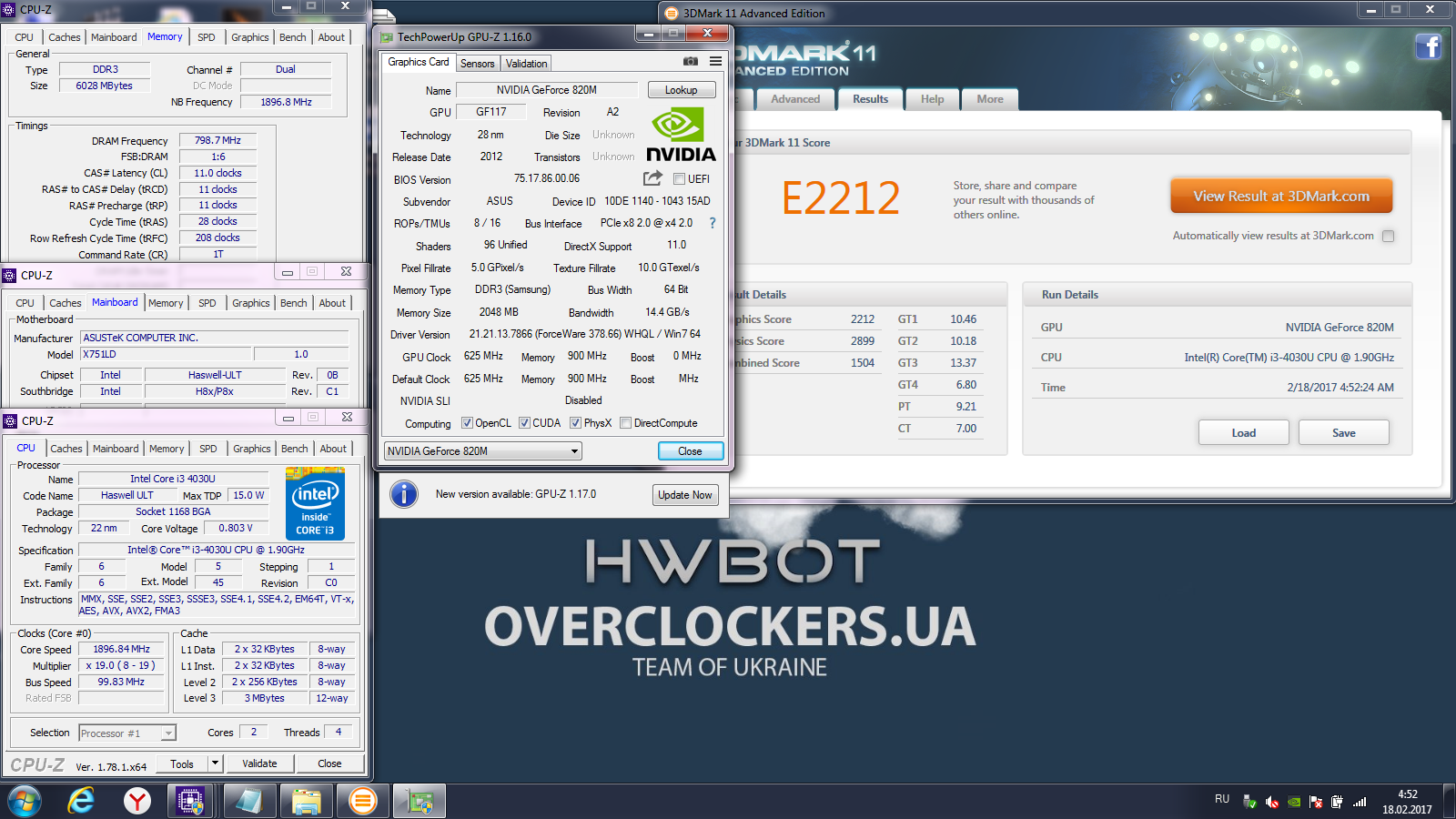This screenshot has width=1456, height=819.
Task: Switch to the Sensors tab in GPU-Z
Action: pyautogui.click(x=478, y=64)
